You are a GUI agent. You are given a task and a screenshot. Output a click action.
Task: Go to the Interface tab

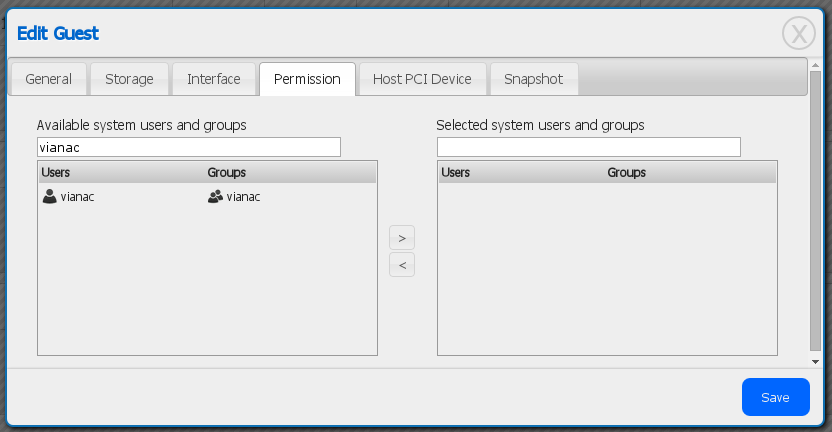(214, 79)
